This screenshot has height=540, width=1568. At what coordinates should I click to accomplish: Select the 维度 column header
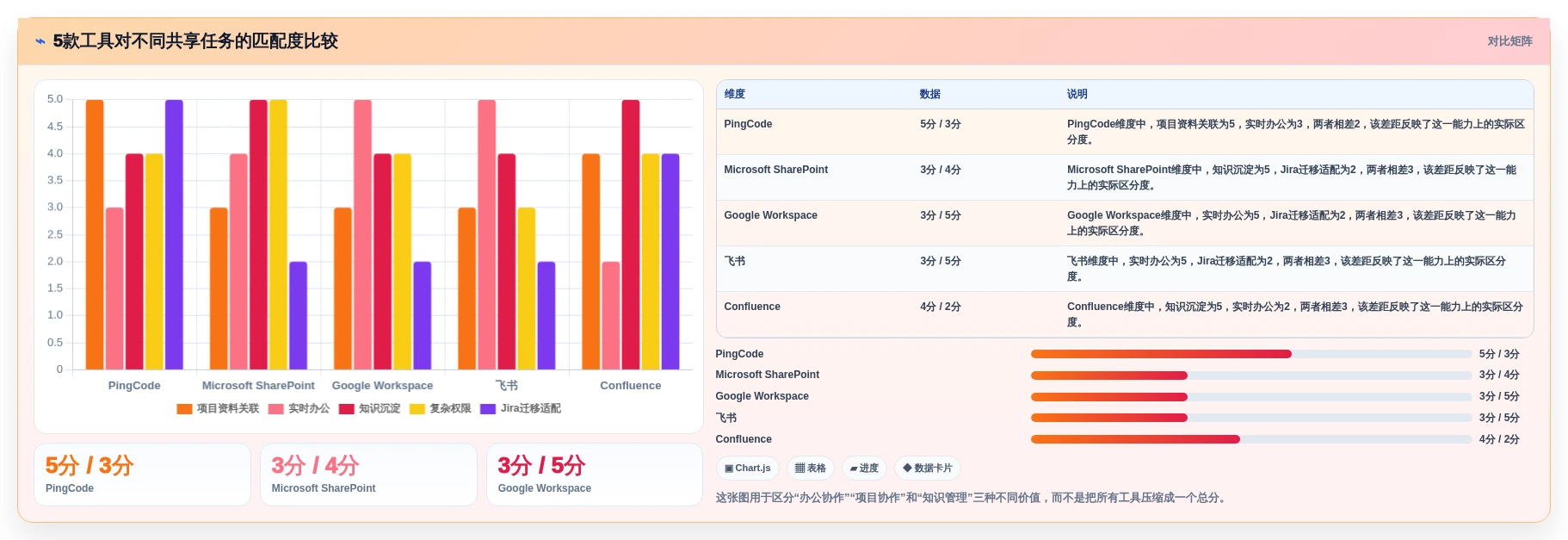point(735,95)
